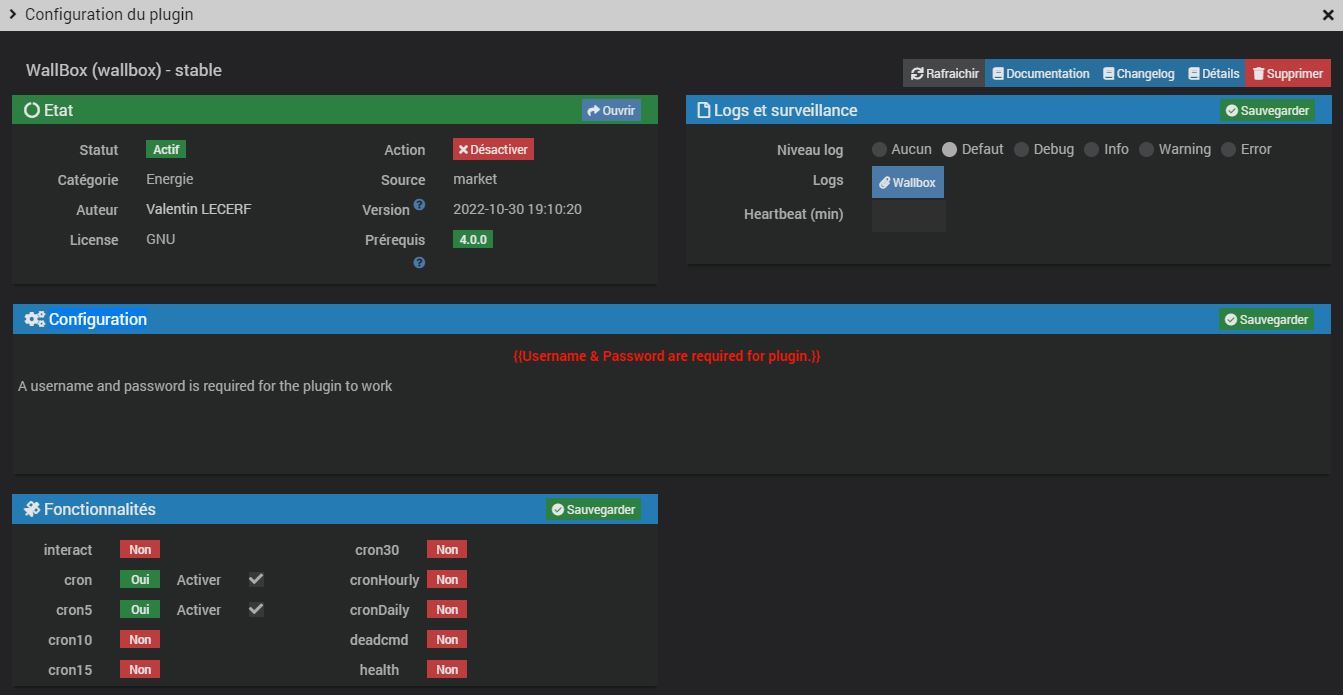The width and height of the screenshot is (1343, 695).
Task: Click the cron15 Non badge
Action: point(140,669)
